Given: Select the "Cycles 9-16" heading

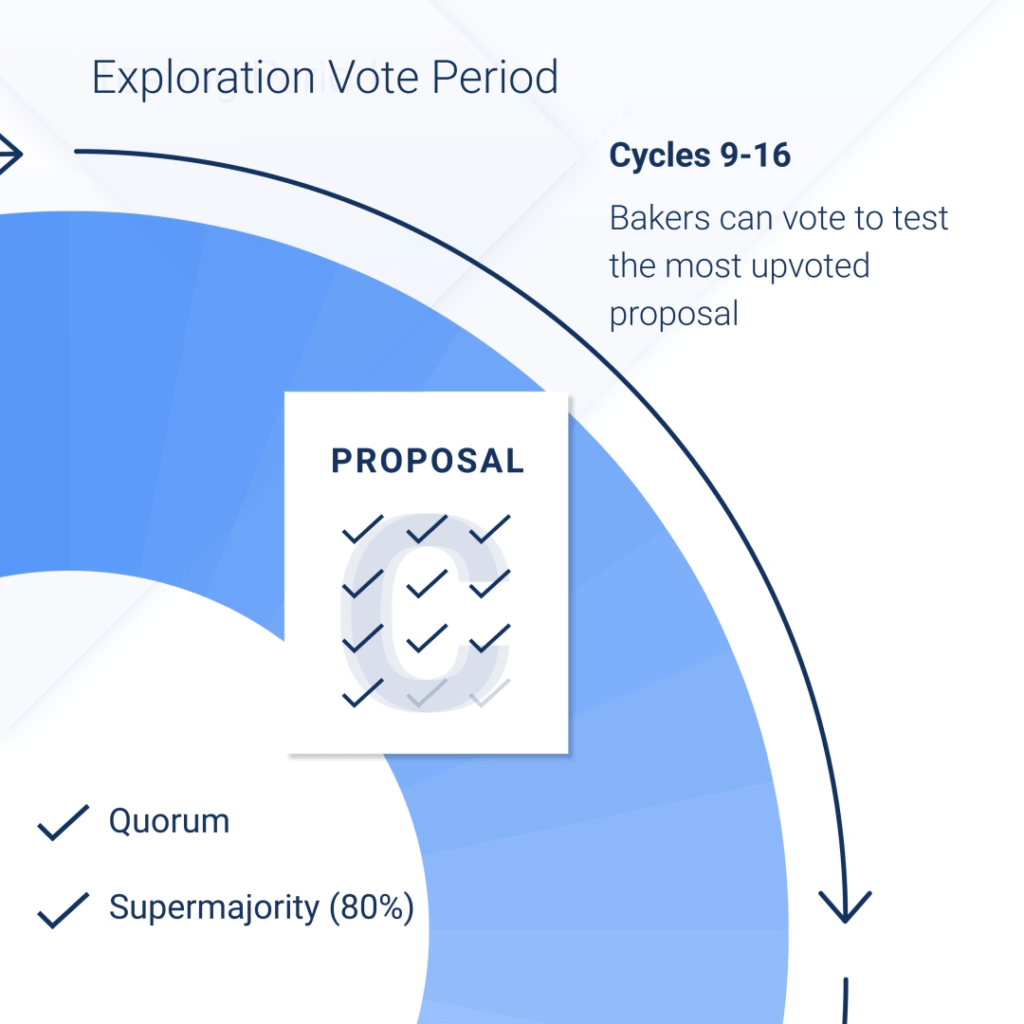Looking at the screenshot, I should 700,156.
